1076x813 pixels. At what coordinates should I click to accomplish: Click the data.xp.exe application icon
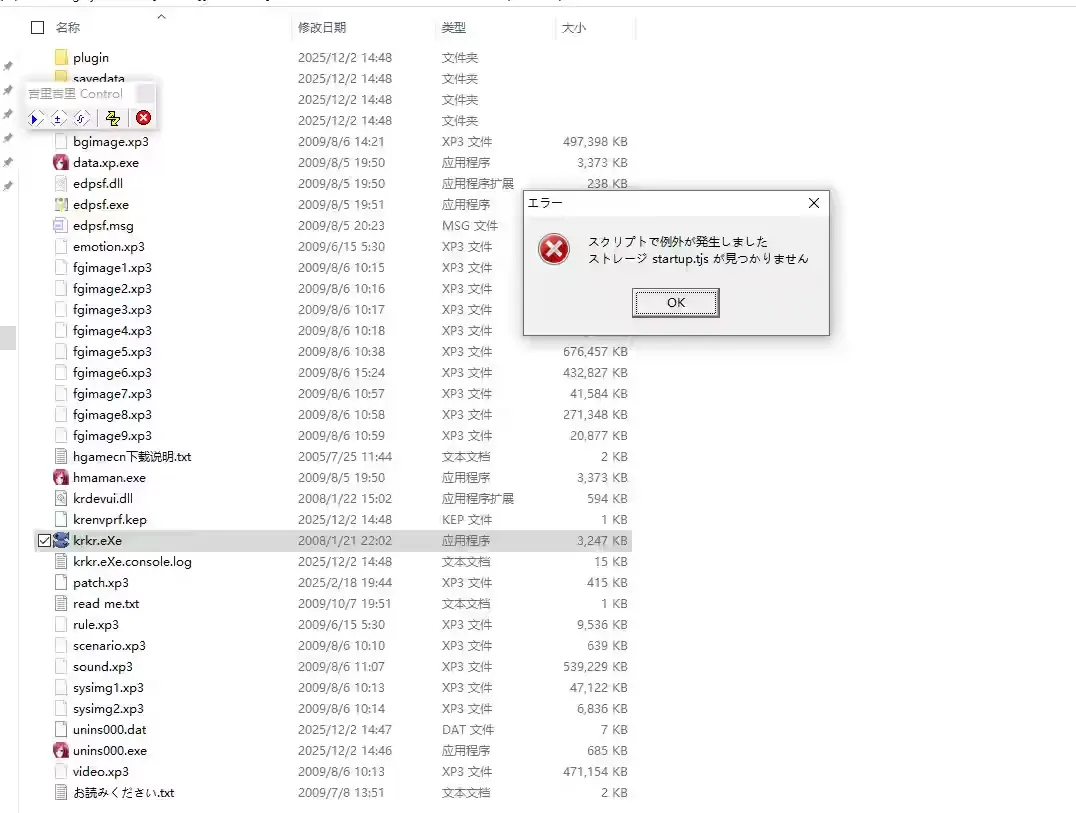tap(61, 163)
